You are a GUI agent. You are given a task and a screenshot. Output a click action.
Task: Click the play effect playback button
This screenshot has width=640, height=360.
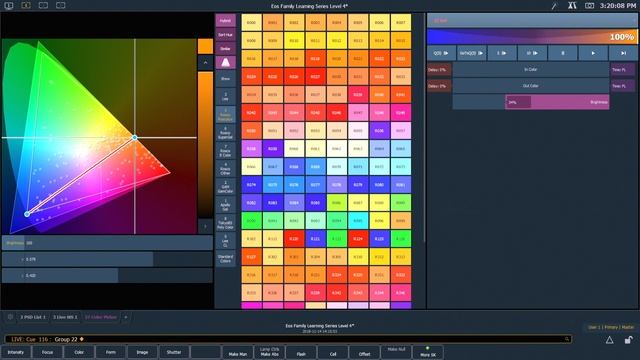point(593,53)
